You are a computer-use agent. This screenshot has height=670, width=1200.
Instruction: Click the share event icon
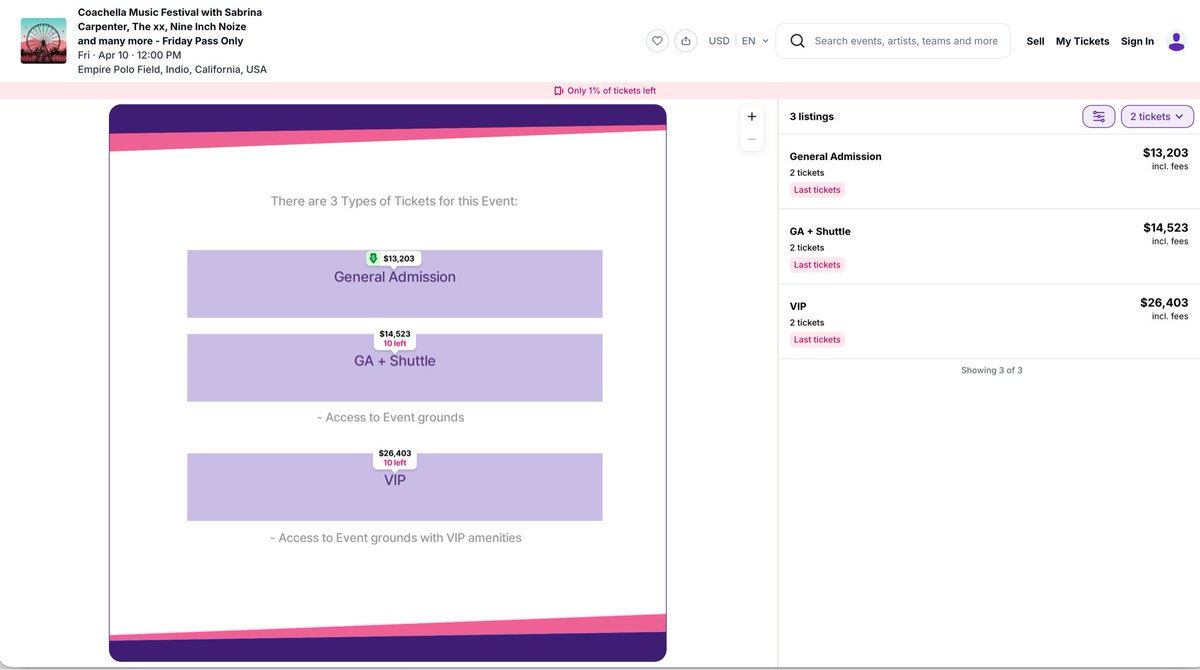pos(686,41)
